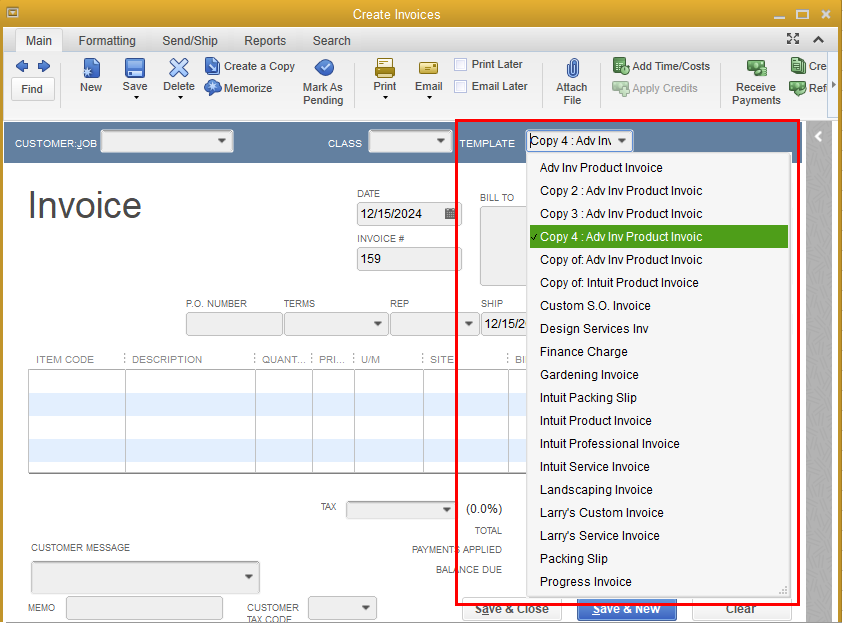Open the Reports tab
This screenshot has width=843, height=623.
pyautogui.click(x=265, y=41)
